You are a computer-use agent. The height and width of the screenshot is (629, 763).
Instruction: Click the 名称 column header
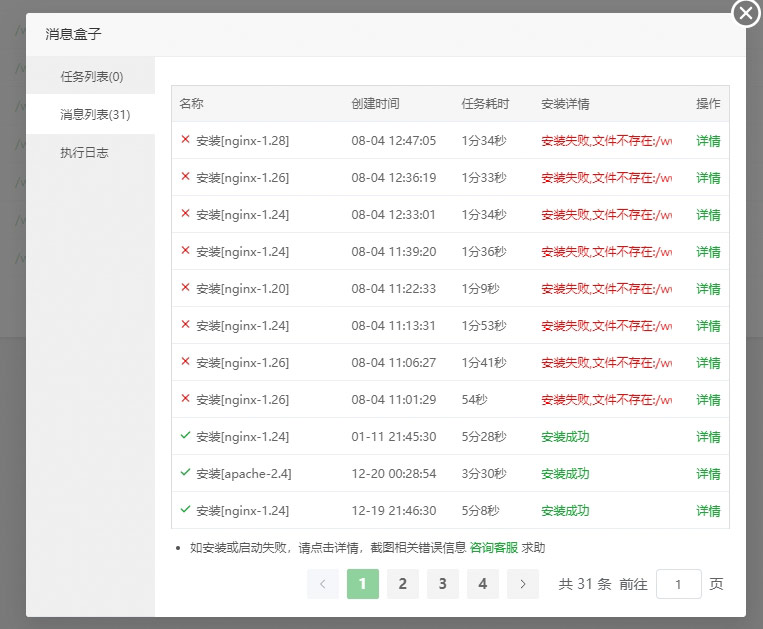click(x=191, y=104)
